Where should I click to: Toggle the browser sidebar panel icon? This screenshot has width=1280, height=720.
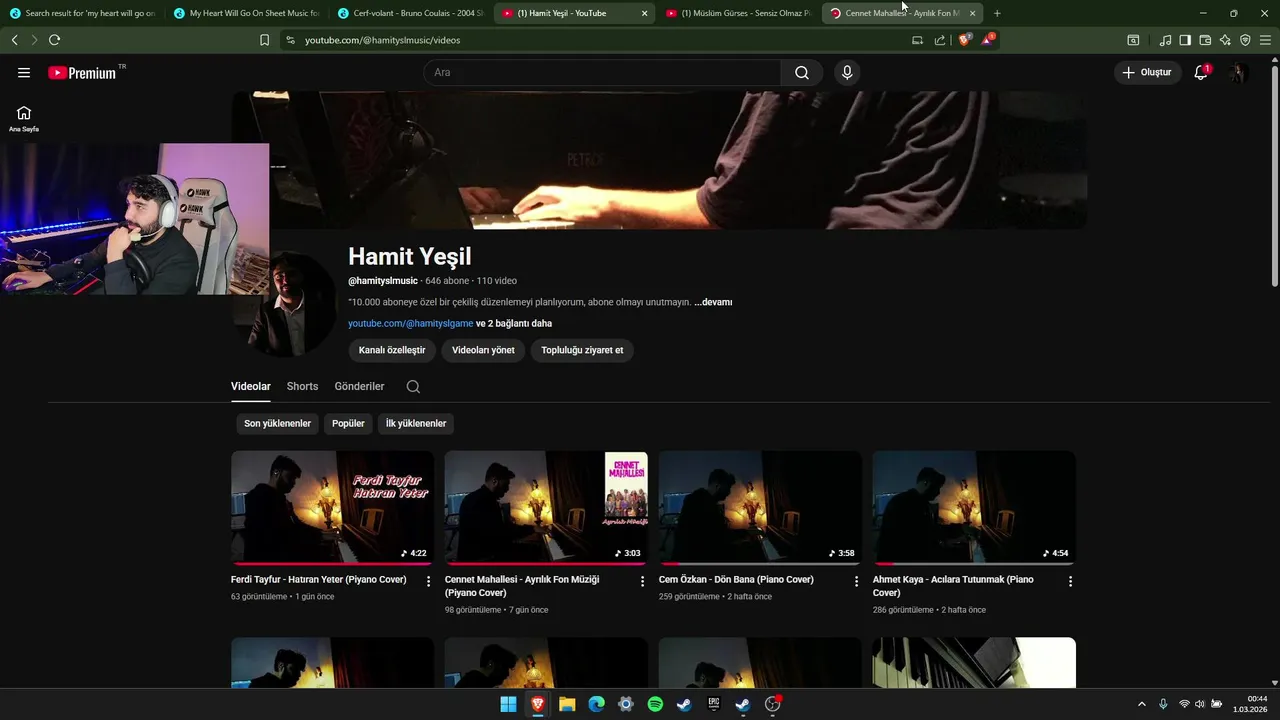pos(1185,40)
